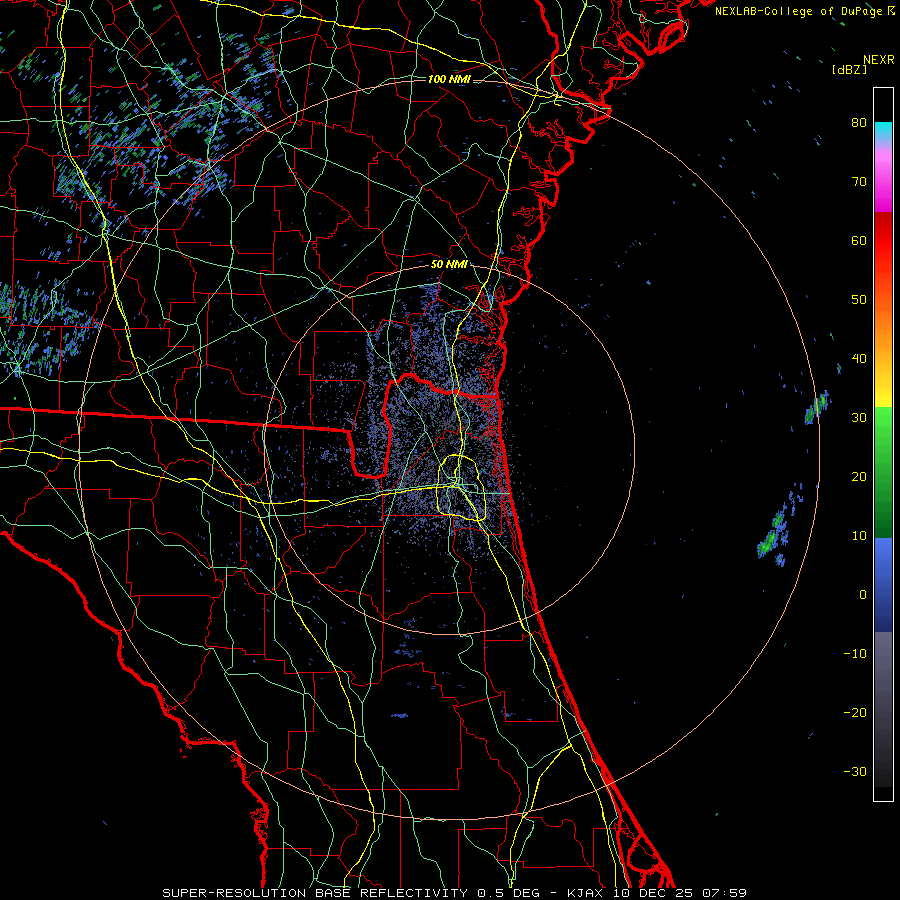Click the 10 value on dBZ scale

[859, 536]
